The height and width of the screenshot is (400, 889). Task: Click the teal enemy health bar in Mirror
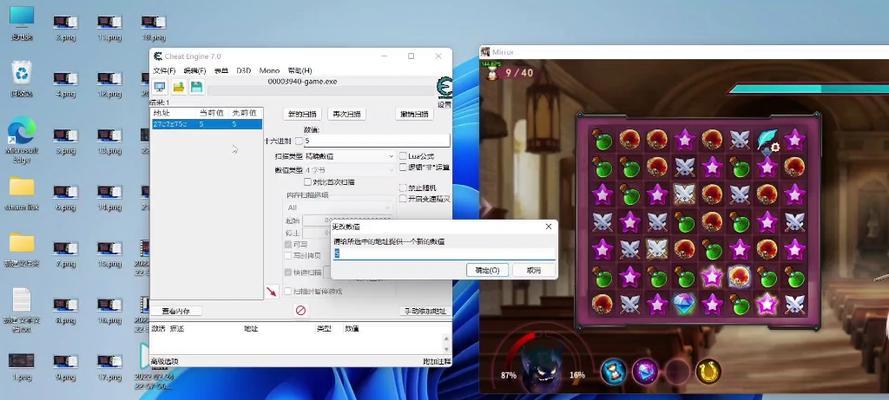click(x=808, y=89)
